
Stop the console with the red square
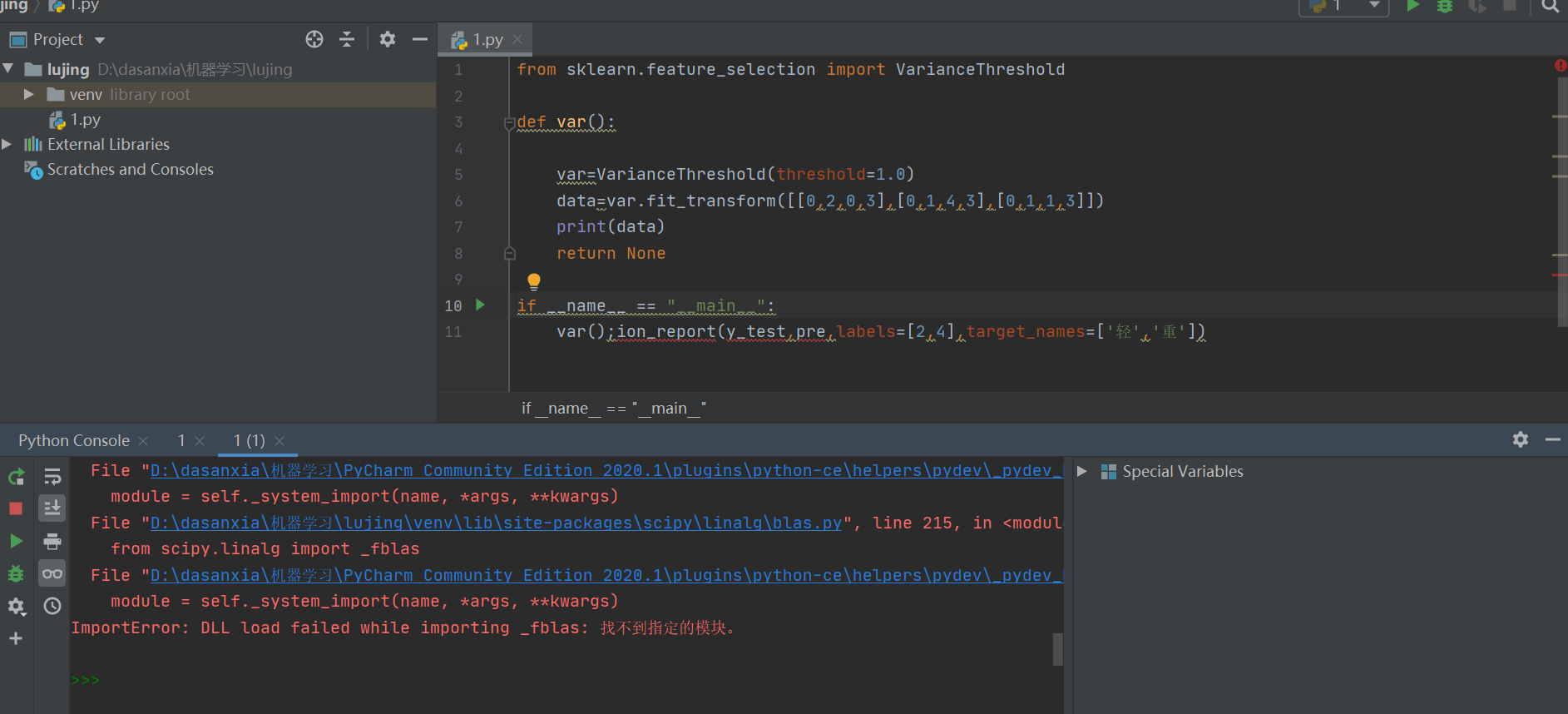tap(16, 508)
